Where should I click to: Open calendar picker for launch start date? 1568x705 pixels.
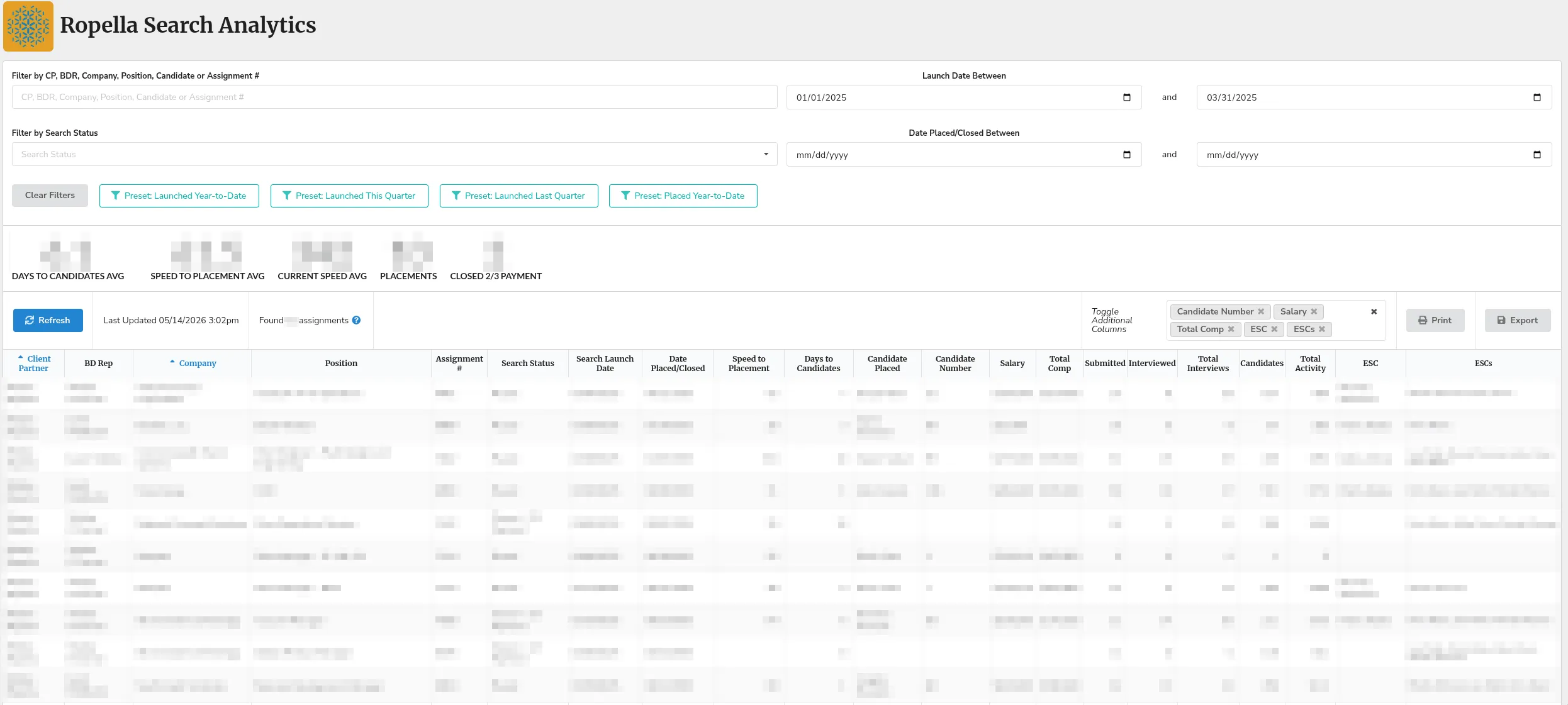coord(1127,97)
